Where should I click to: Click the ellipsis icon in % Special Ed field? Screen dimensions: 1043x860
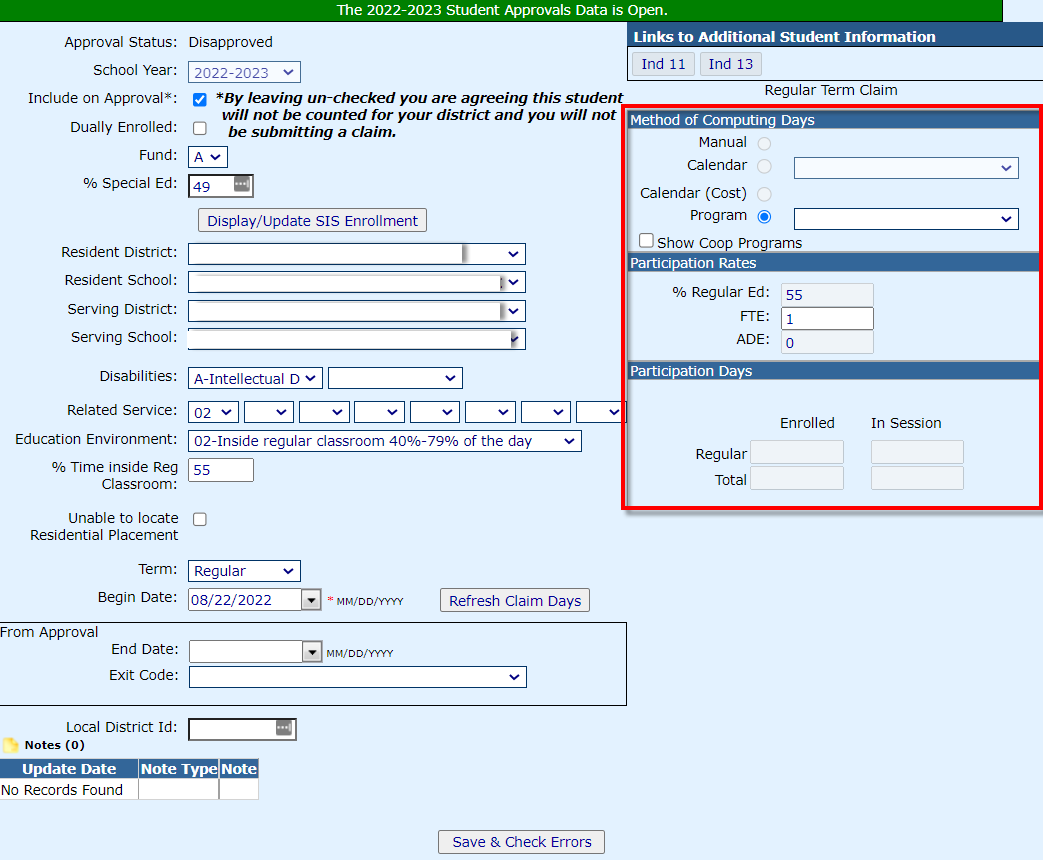coord(241,184)
